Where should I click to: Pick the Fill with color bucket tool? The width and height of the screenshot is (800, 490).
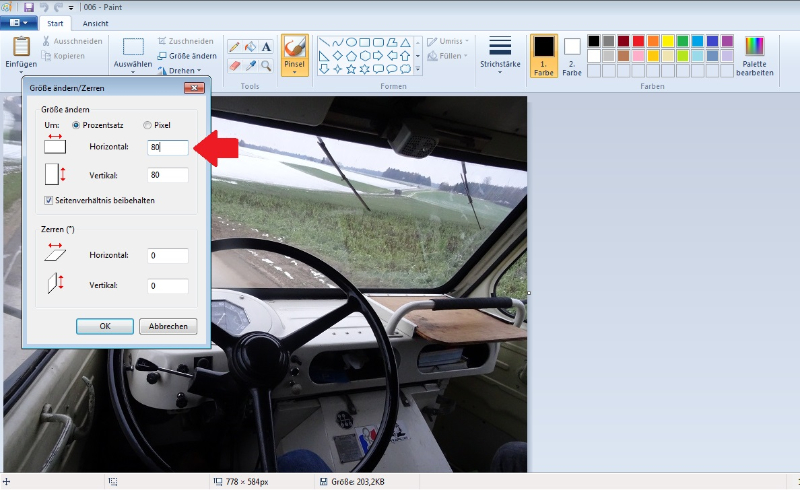pos(250,46)
